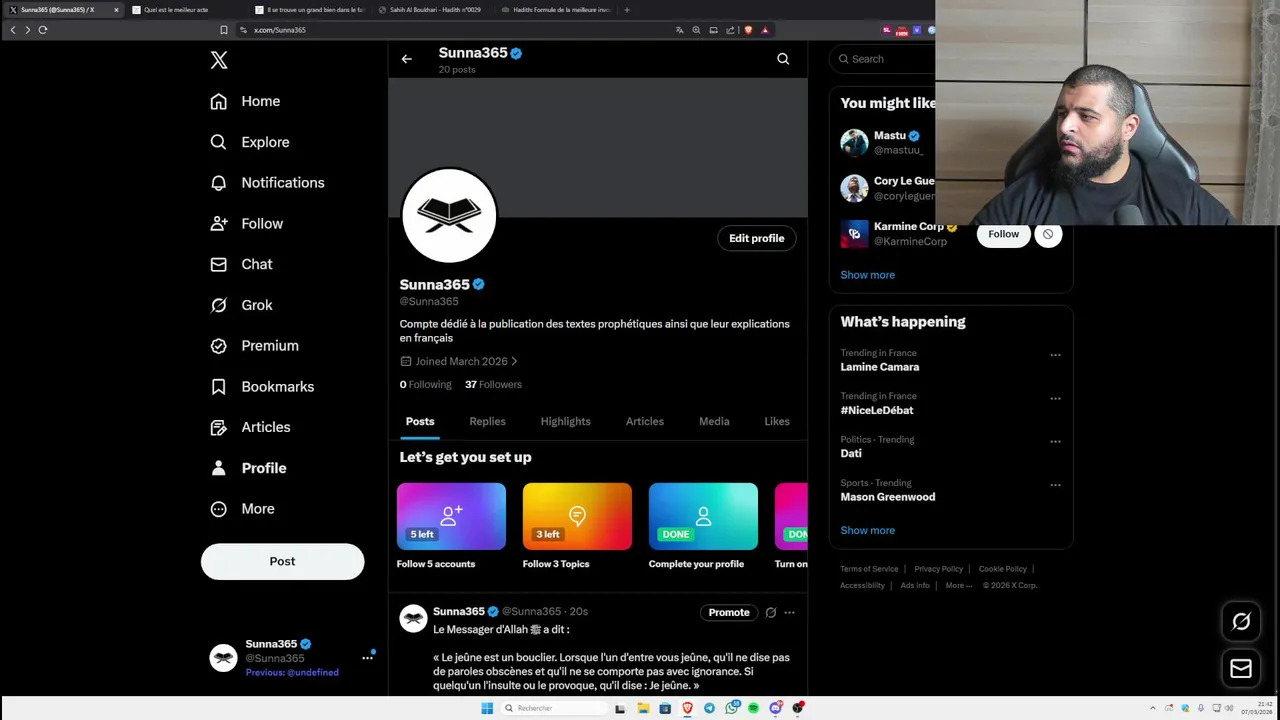This screenshot has height=720, width=1280.
Task: Open options for the Dati trend
Action: point(1055,442)
